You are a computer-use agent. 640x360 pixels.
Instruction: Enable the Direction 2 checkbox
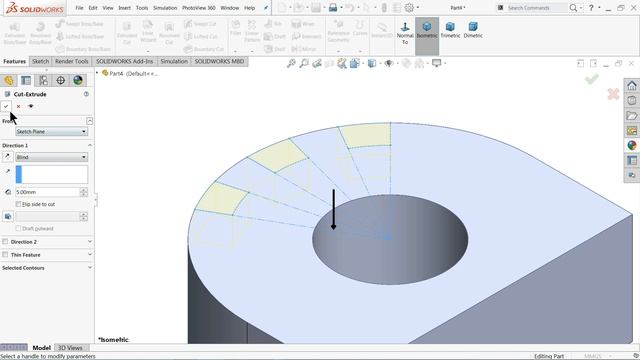[5, 242]
